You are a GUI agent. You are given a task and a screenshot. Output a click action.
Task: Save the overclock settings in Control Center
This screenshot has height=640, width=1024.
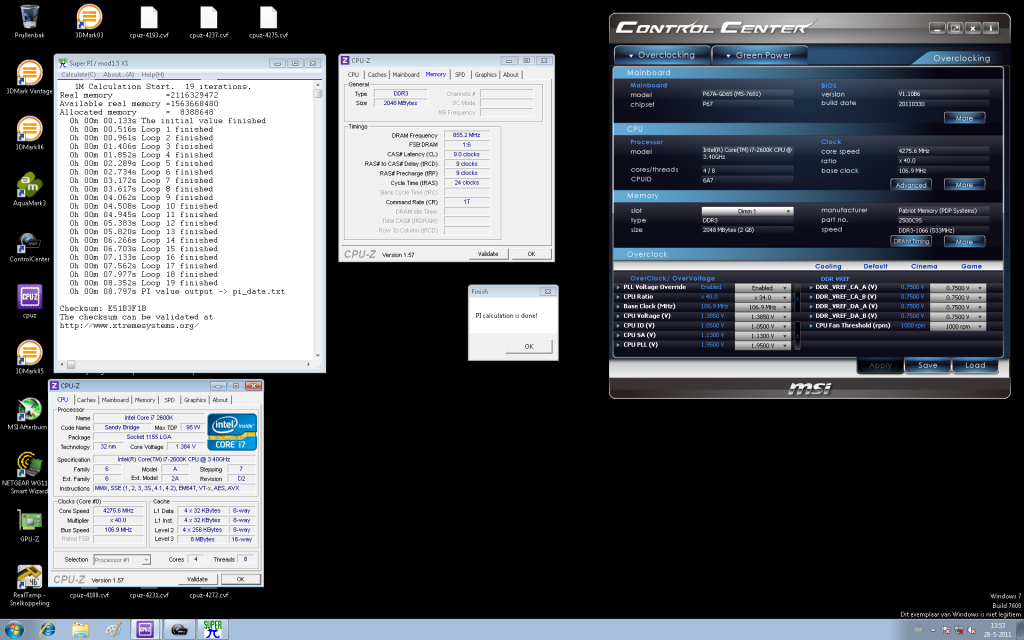point(927,366)
